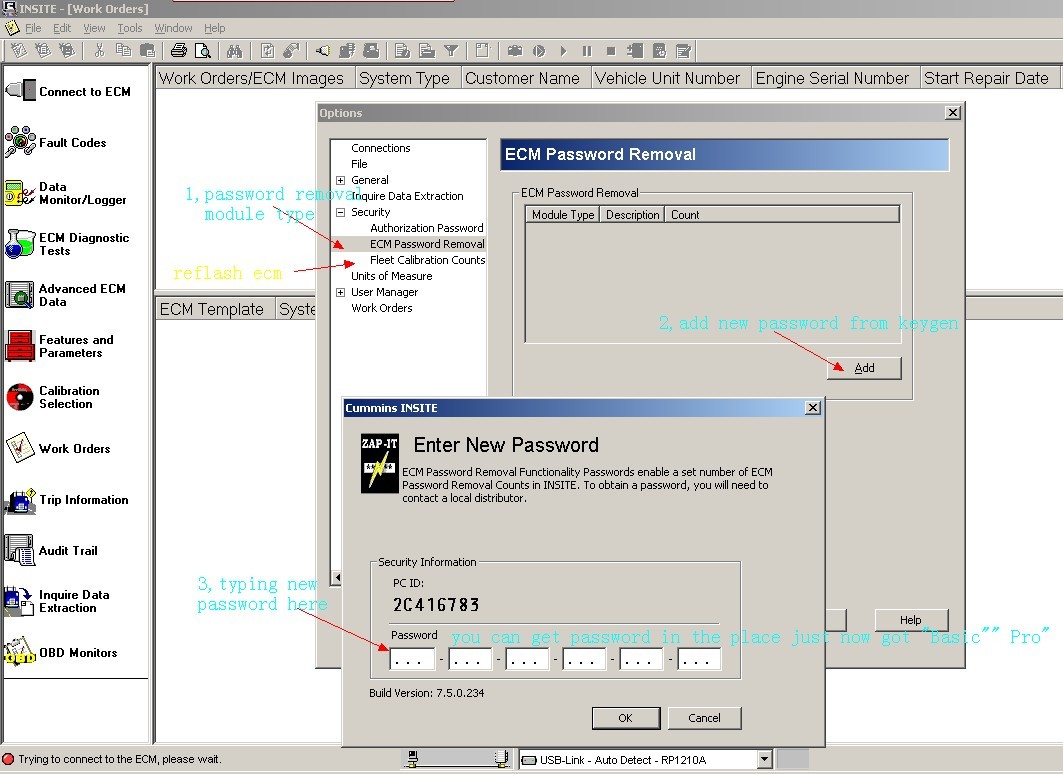
Task: Click the Print icon in toolbar
Action: 178,51
